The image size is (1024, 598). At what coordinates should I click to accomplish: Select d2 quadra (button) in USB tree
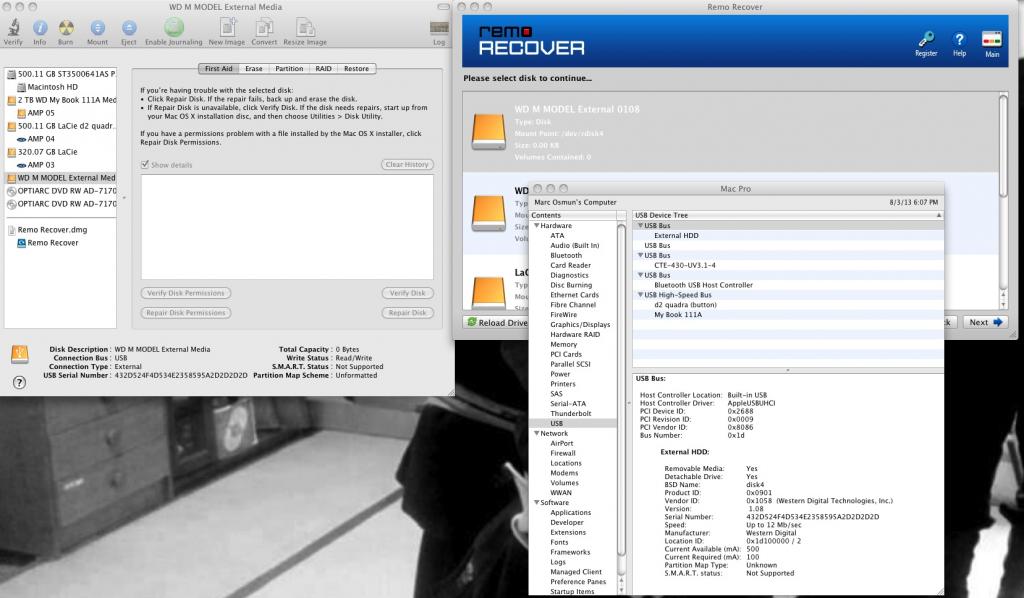(x=685, y=305)
